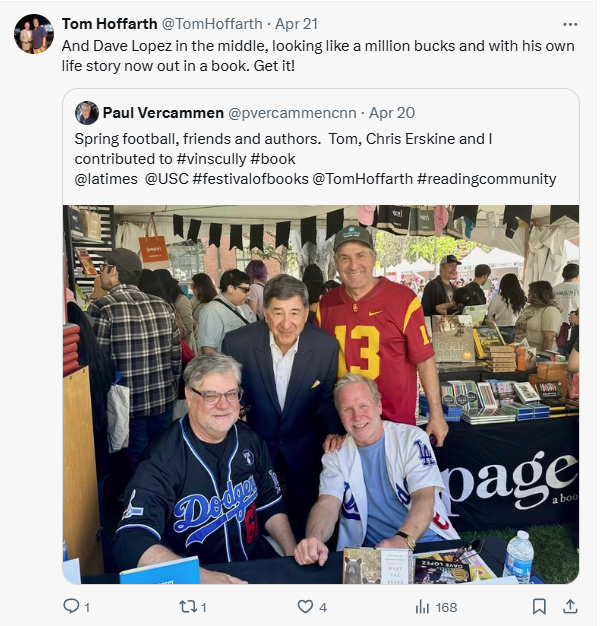
Task: Open the #readingcommunity hashtag
Action: pos(487,179)
